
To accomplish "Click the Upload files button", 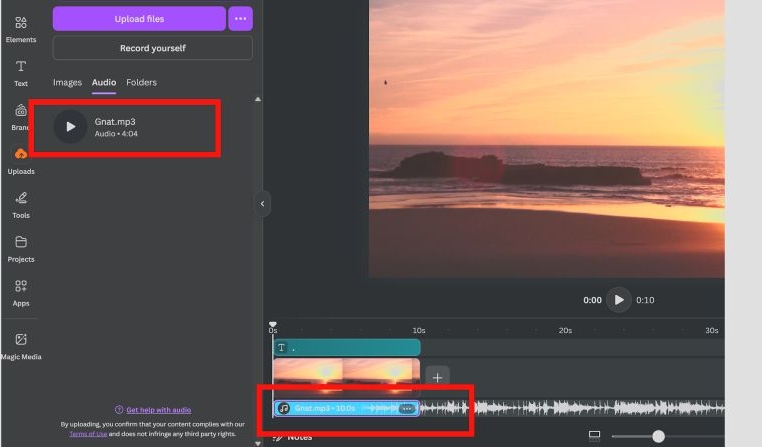I will 139,19.
